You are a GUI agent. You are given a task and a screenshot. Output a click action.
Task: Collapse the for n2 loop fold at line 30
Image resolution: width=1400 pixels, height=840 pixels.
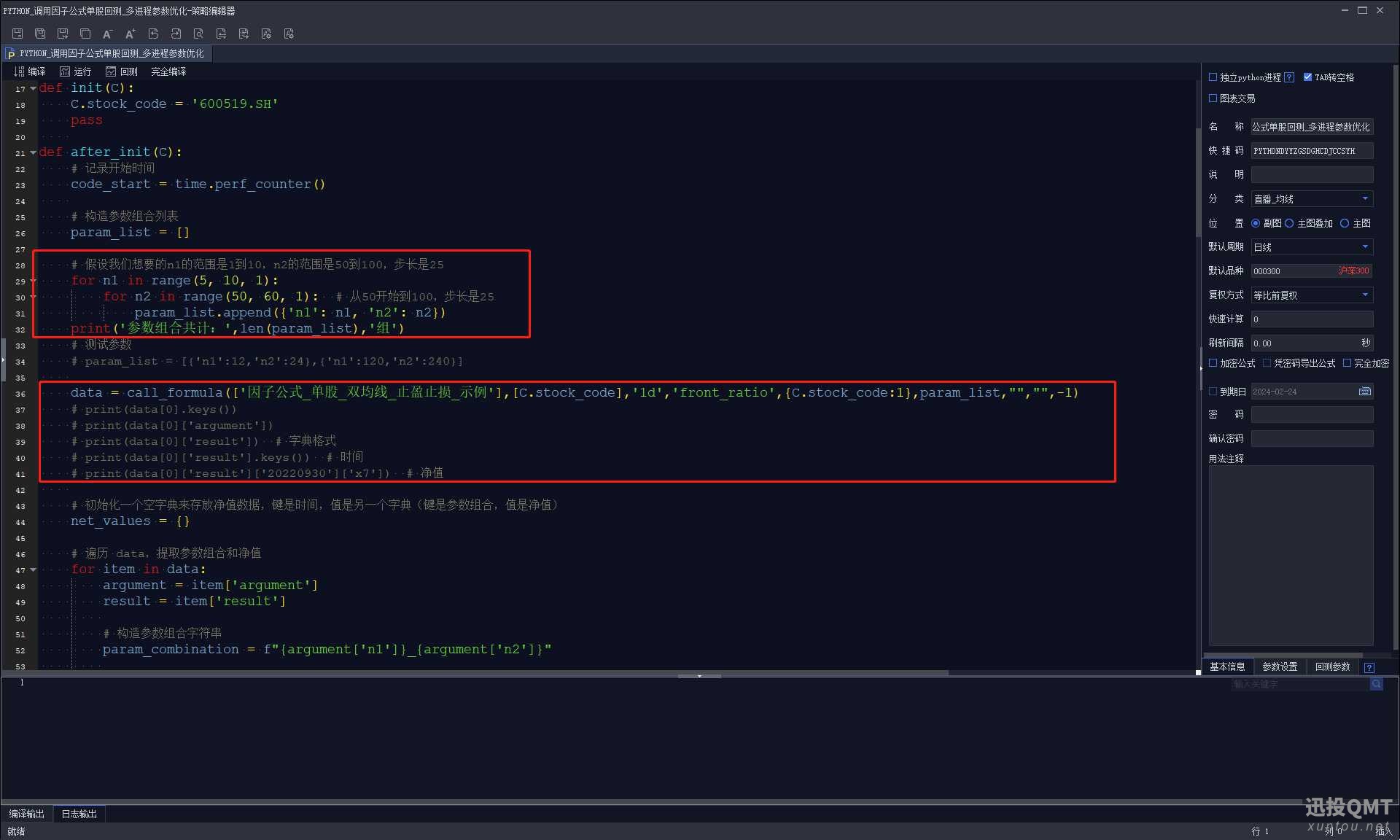coord(33,297)
